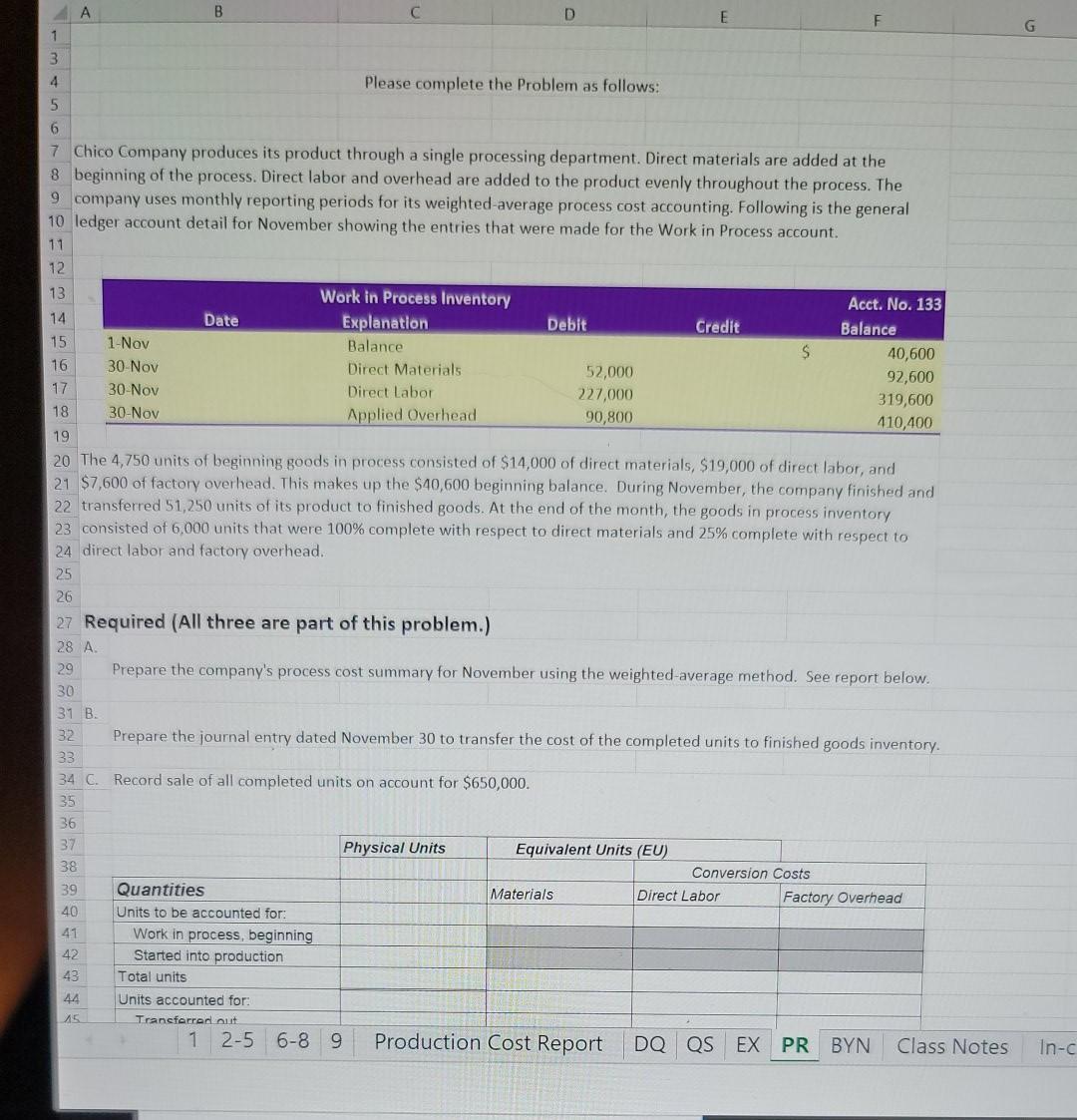
Task: Select column E header
Action: coord(723,17)
